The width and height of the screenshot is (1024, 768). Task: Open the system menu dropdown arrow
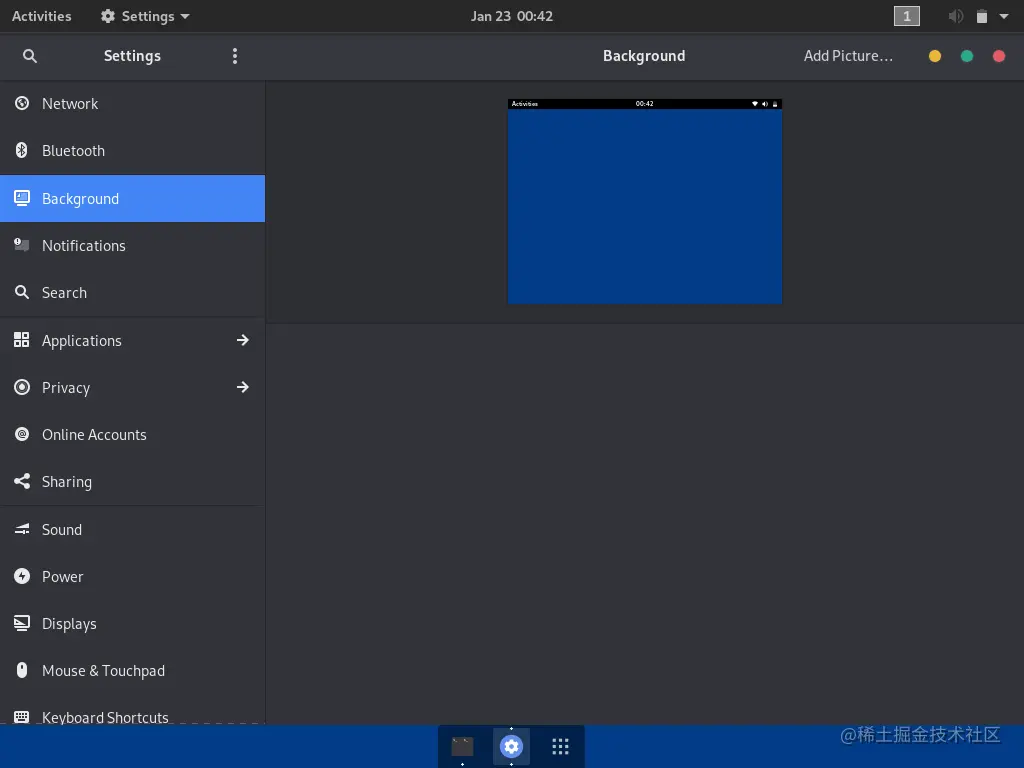click(x=1004, y=16)
